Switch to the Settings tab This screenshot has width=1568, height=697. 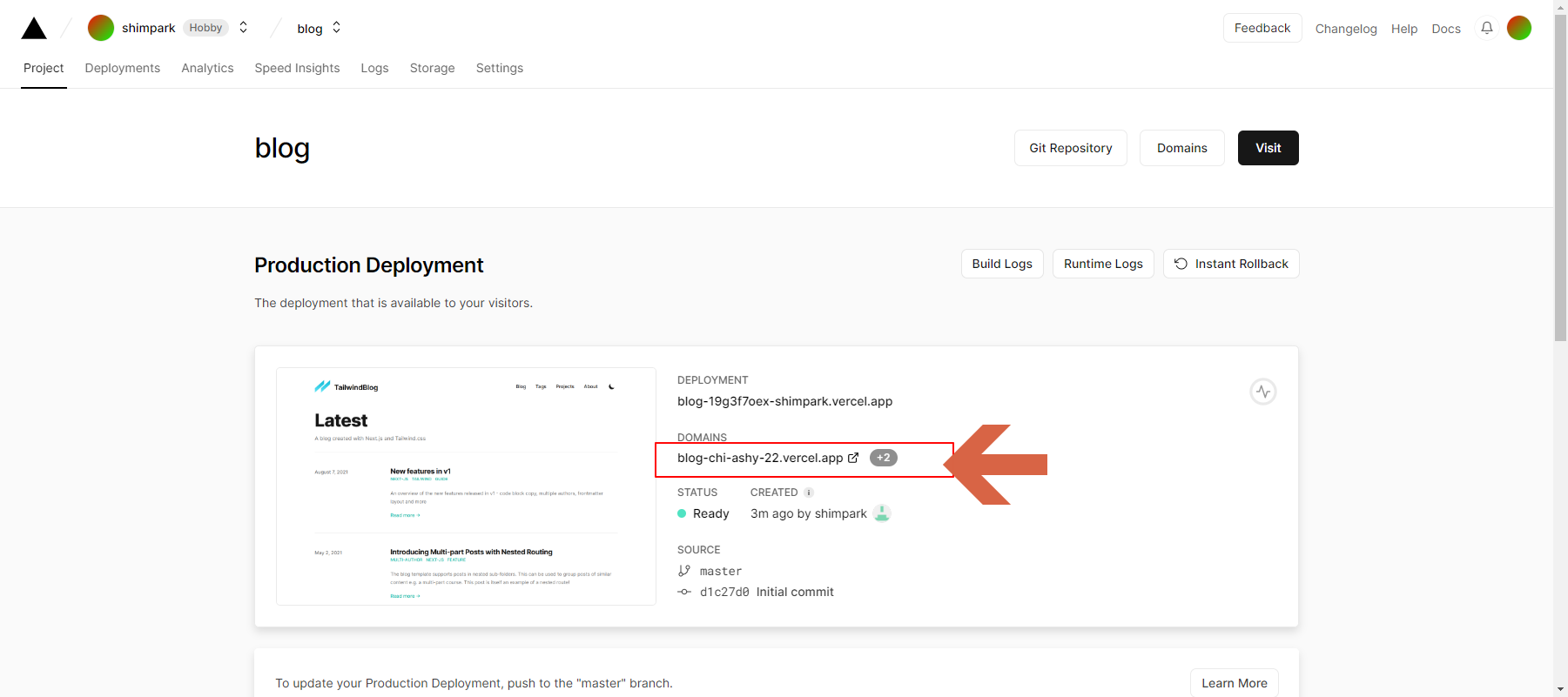tap(500, 68)
